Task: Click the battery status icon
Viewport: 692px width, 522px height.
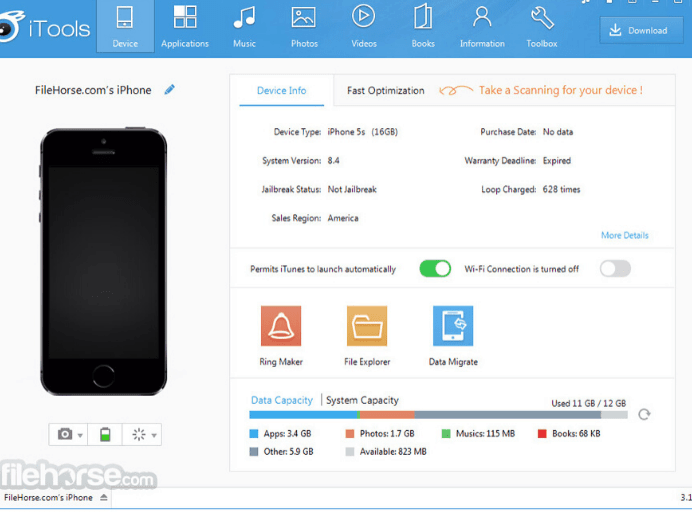Action: (105, 434)
